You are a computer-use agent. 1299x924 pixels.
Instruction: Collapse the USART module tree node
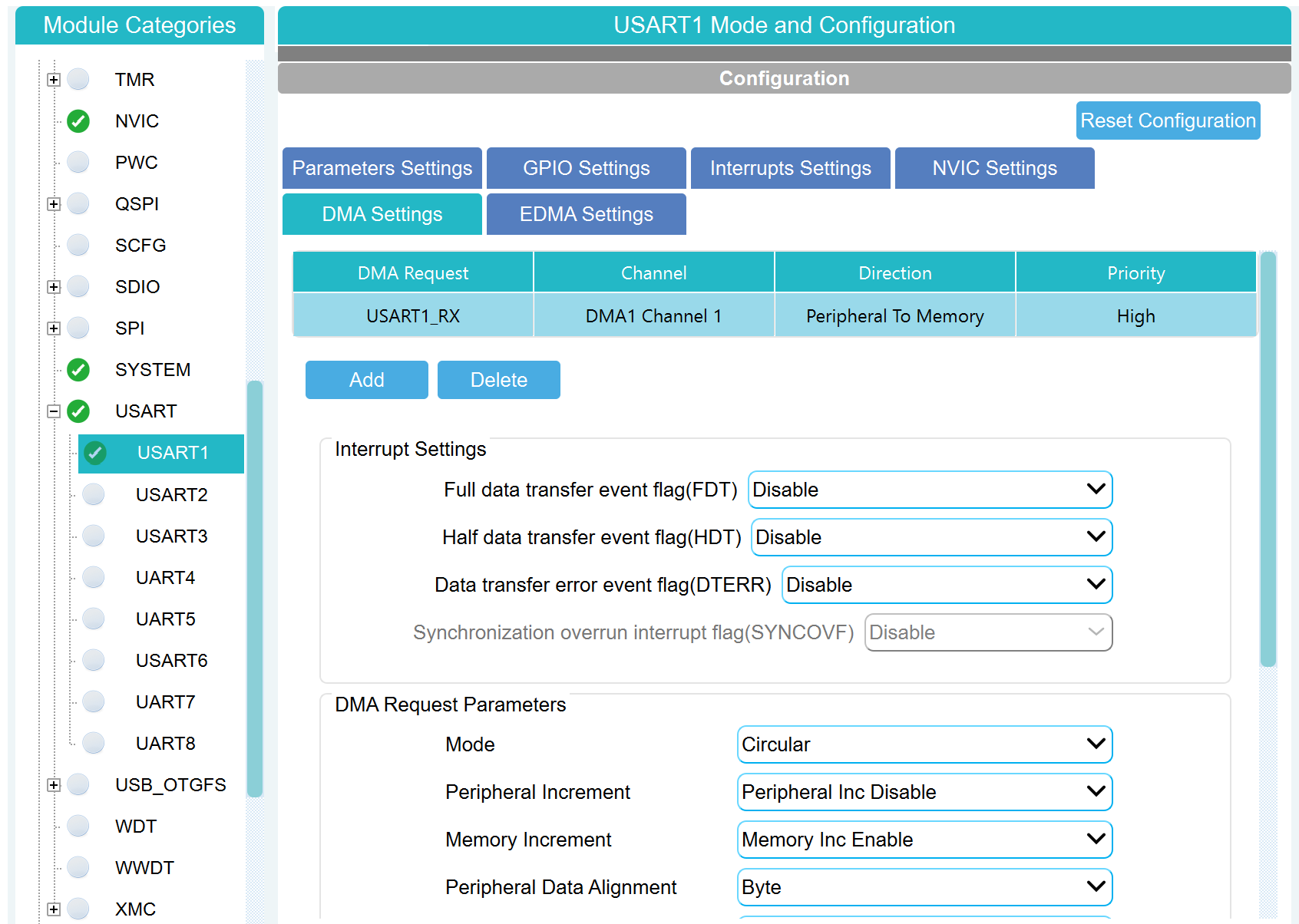tap(53, 411)
